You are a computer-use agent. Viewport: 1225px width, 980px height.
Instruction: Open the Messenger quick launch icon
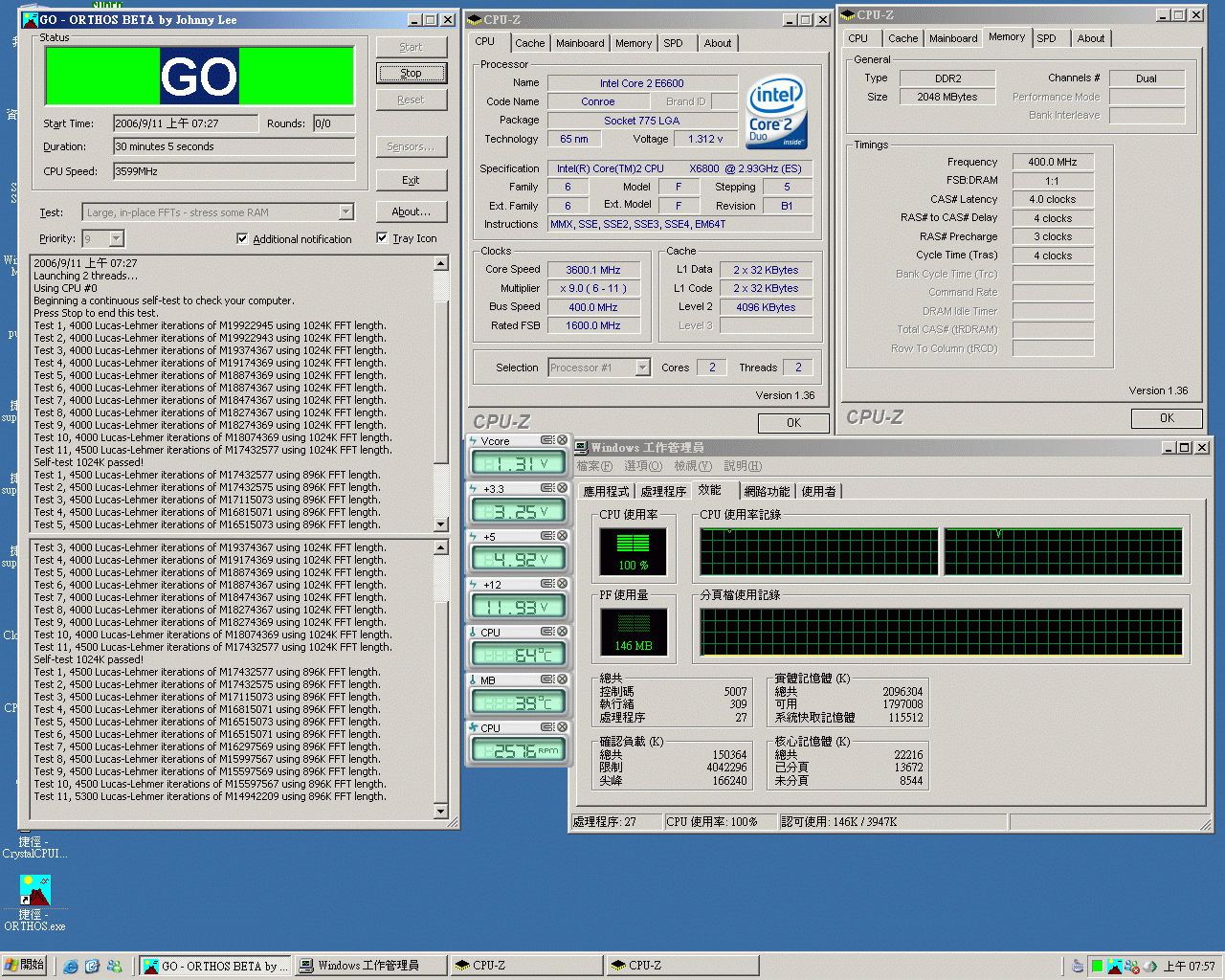tap(114, 966)
